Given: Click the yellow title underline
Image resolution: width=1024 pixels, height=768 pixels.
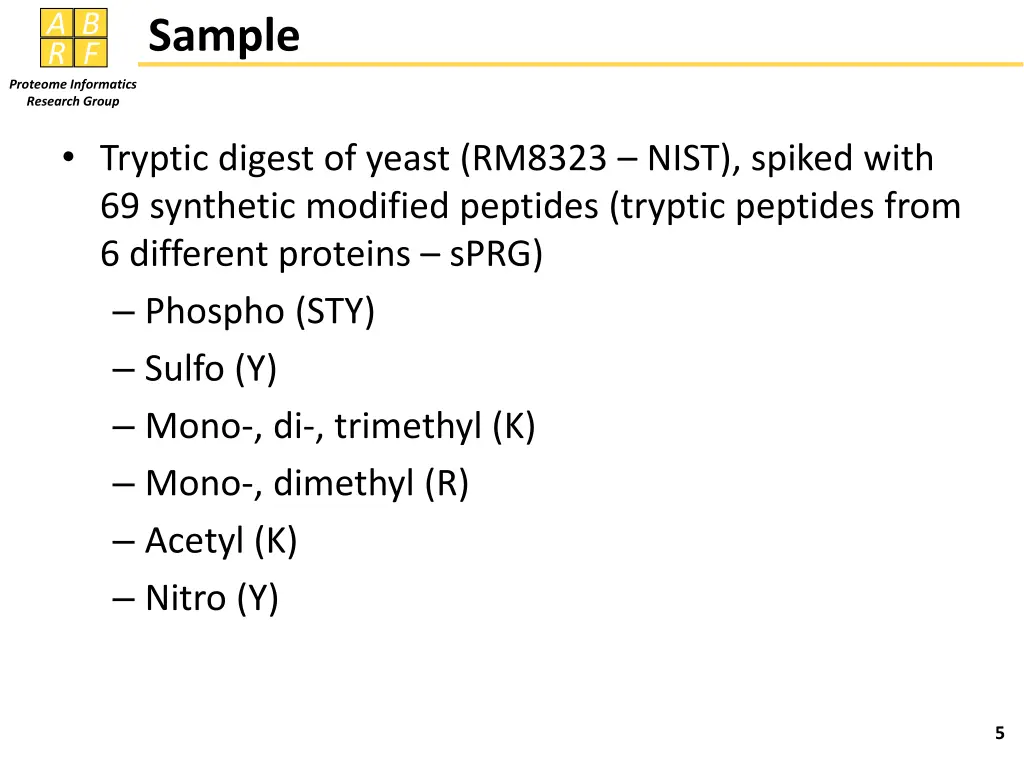Looking at the screenshot, I should [x=580, y=64].
